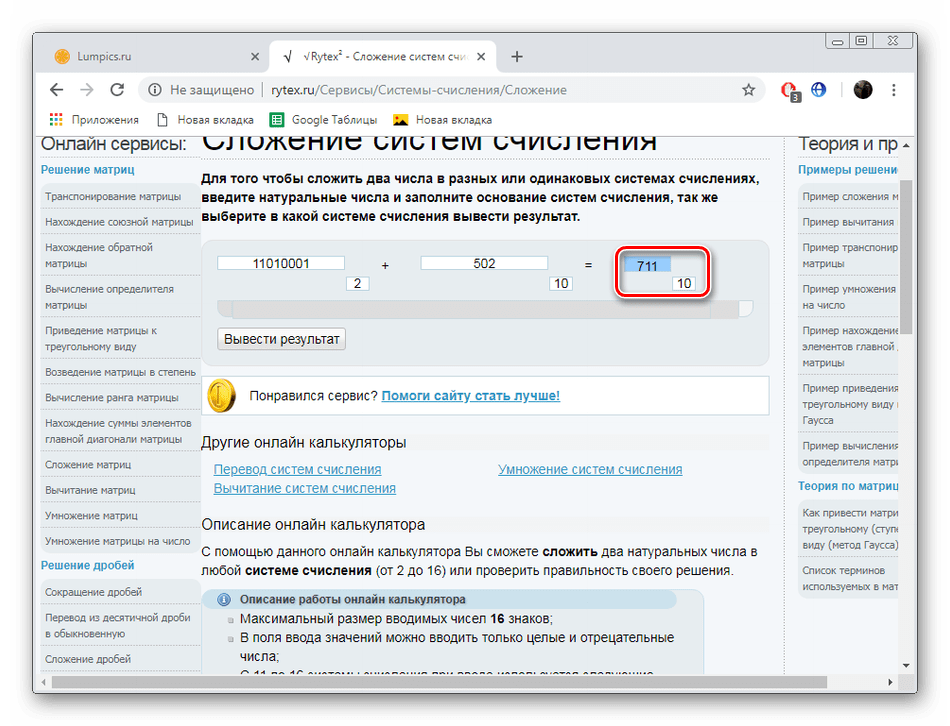950x726 pixels.
Task: Open 'Перевод из десятичной дроби в обыкновенную' item
Action: tap(118, 625)
